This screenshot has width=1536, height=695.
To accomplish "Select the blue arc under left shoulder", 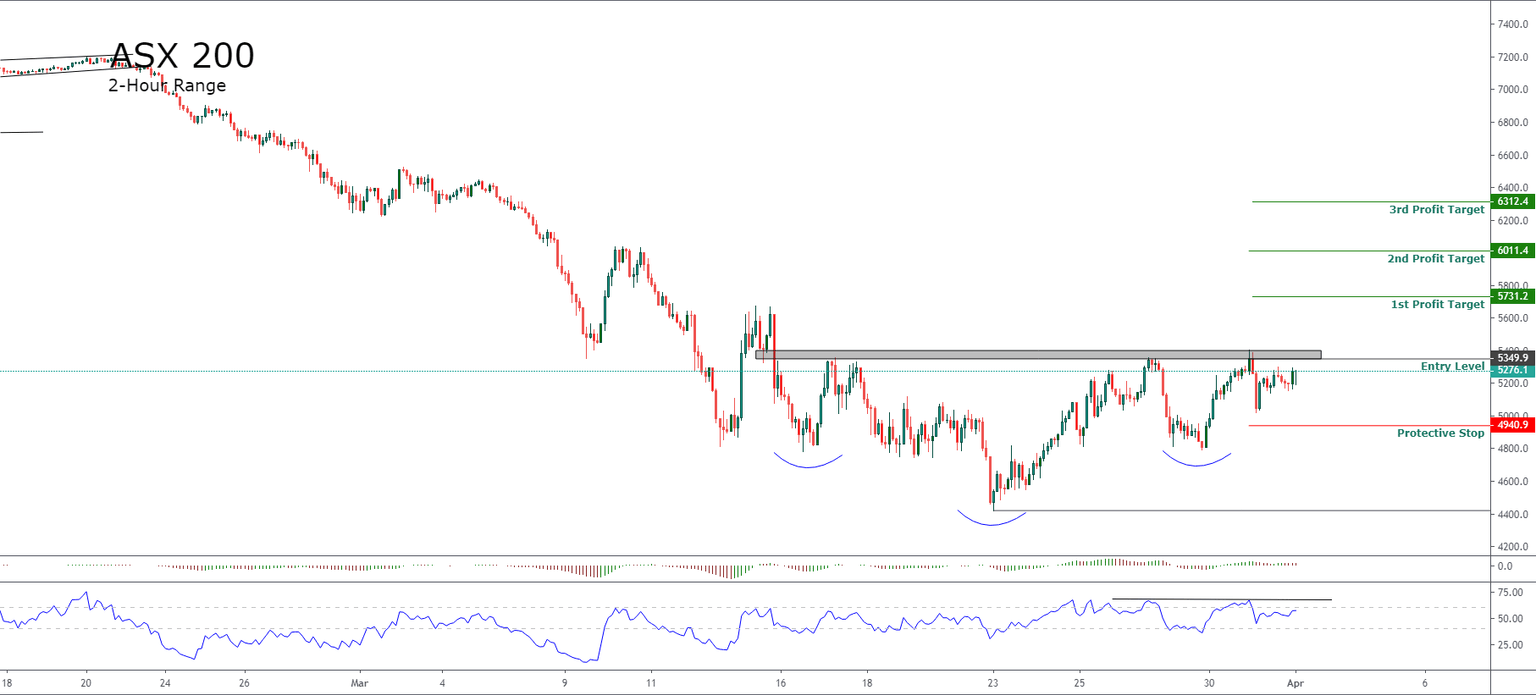I will point(808,463).
